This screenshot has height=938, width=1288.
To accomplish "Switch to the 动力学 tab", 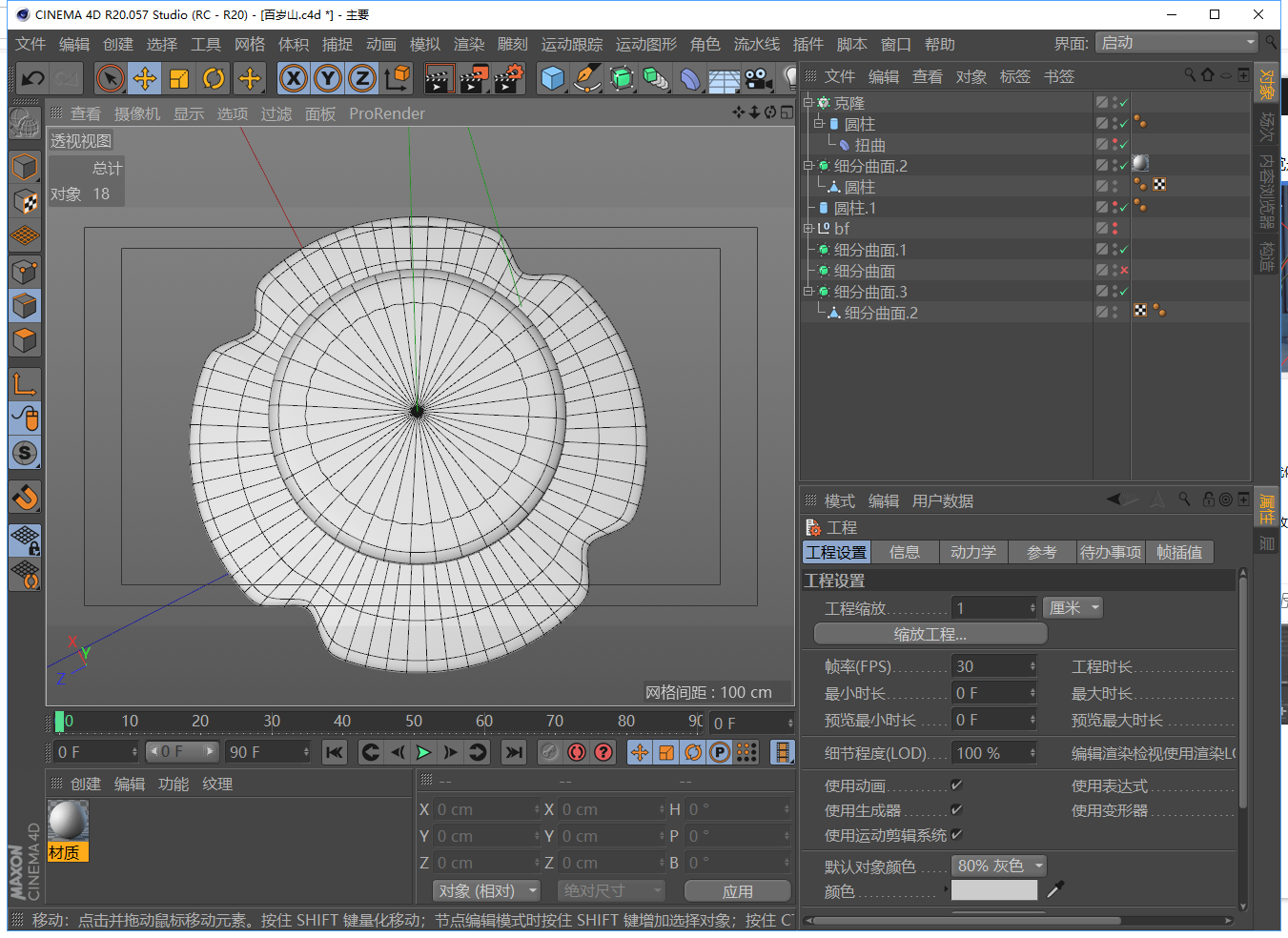I will click(x=973, y=552).
